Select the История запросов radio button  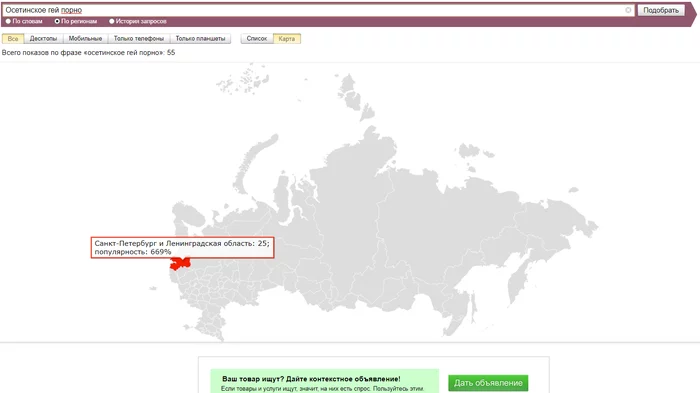click(x=112, y=21)
